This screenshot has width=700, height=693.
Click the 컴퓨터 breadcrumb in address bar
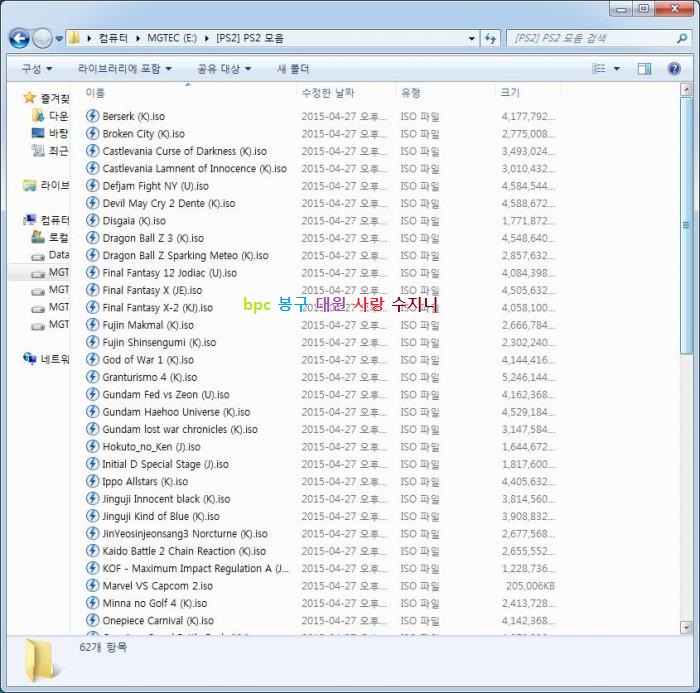(x=113, y=38)
